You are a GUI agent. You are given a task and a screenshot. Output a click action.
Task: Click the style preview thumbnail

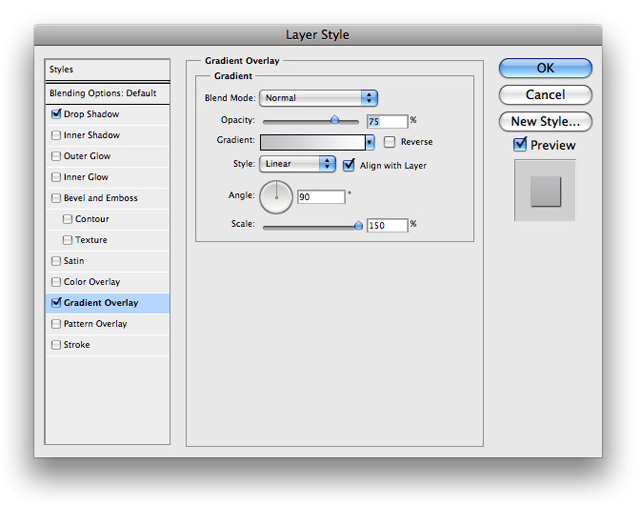[545, 190]
